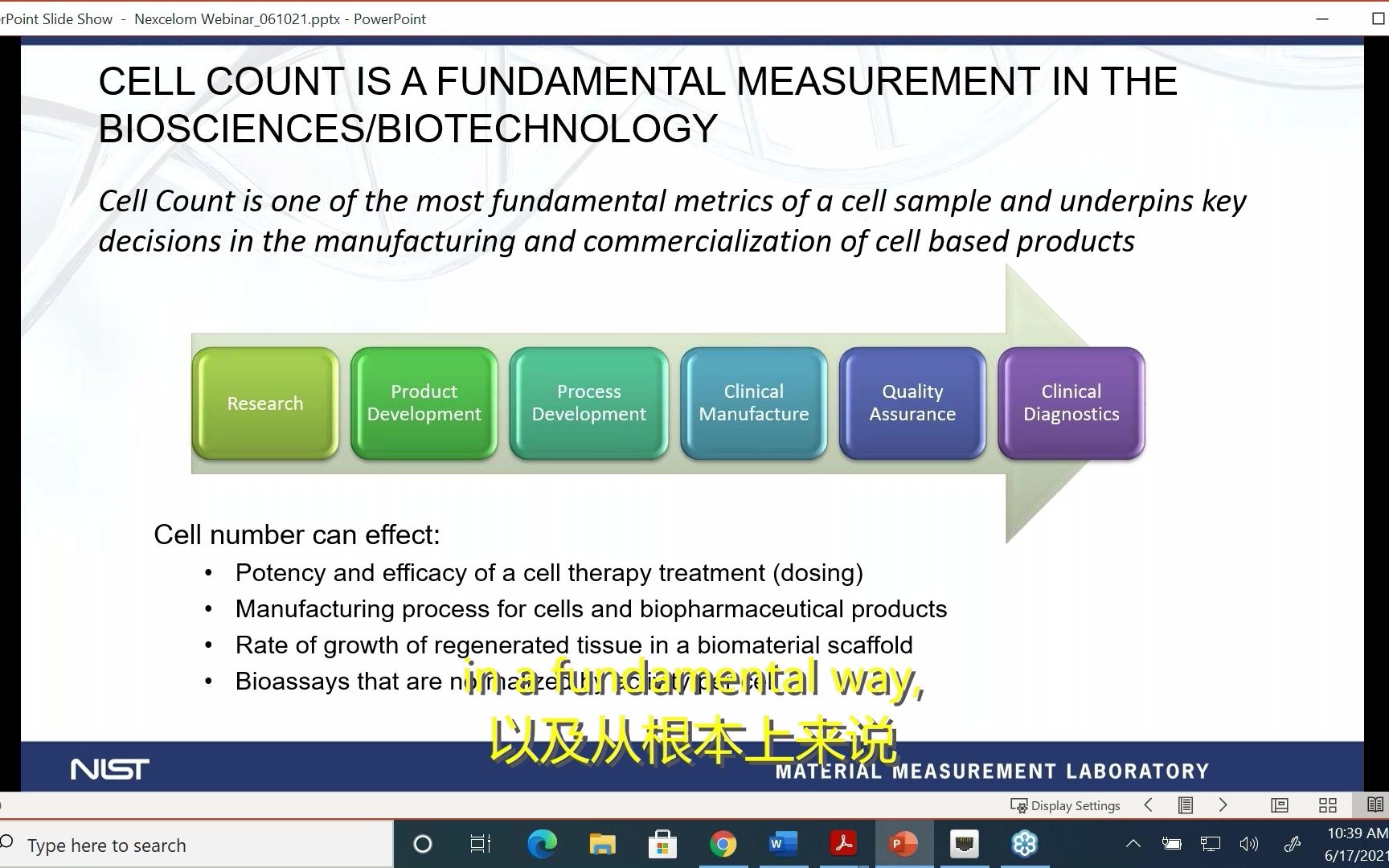The width and height of the screenshot is (1389, 868).
Task: Click the previous slide arrow
Action: pos(1148,805)
